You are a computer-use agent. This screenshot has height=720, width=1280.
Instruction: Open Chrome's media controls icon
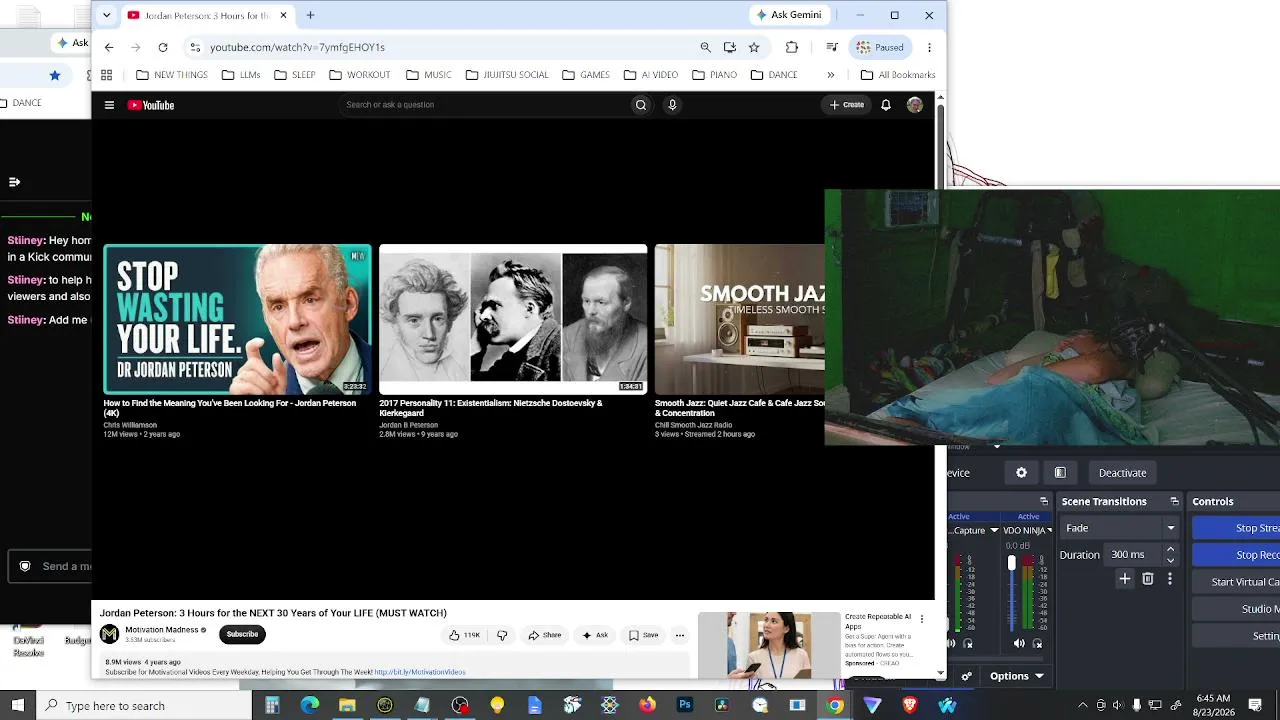(831, 47)
